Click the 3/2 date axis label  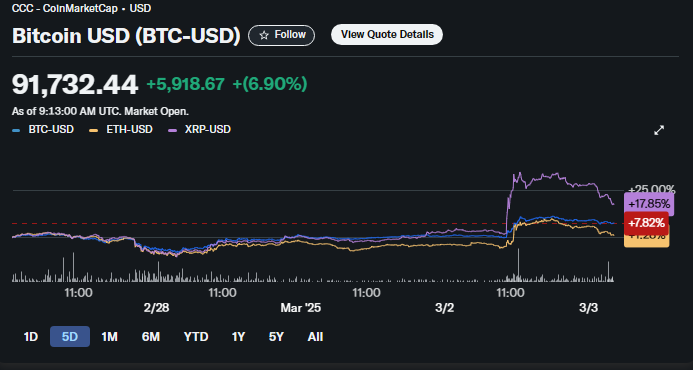(x=445, y=309)
